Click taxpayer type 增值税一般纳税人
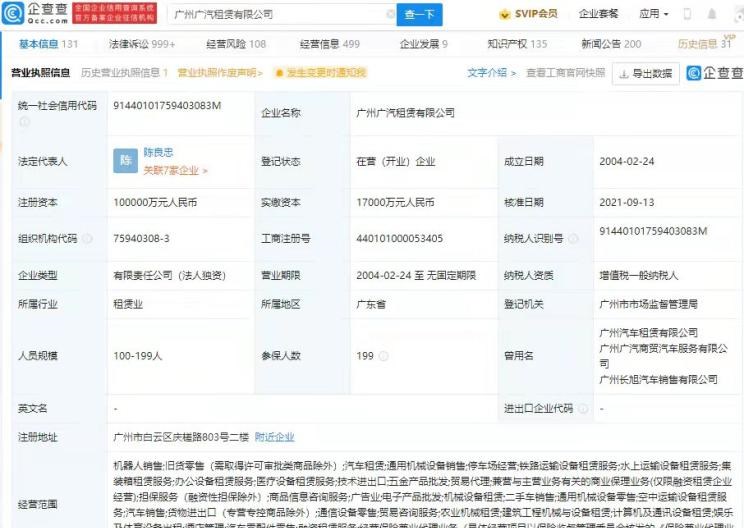Viewport: 744px width, 528px height. tap(639, 275)
